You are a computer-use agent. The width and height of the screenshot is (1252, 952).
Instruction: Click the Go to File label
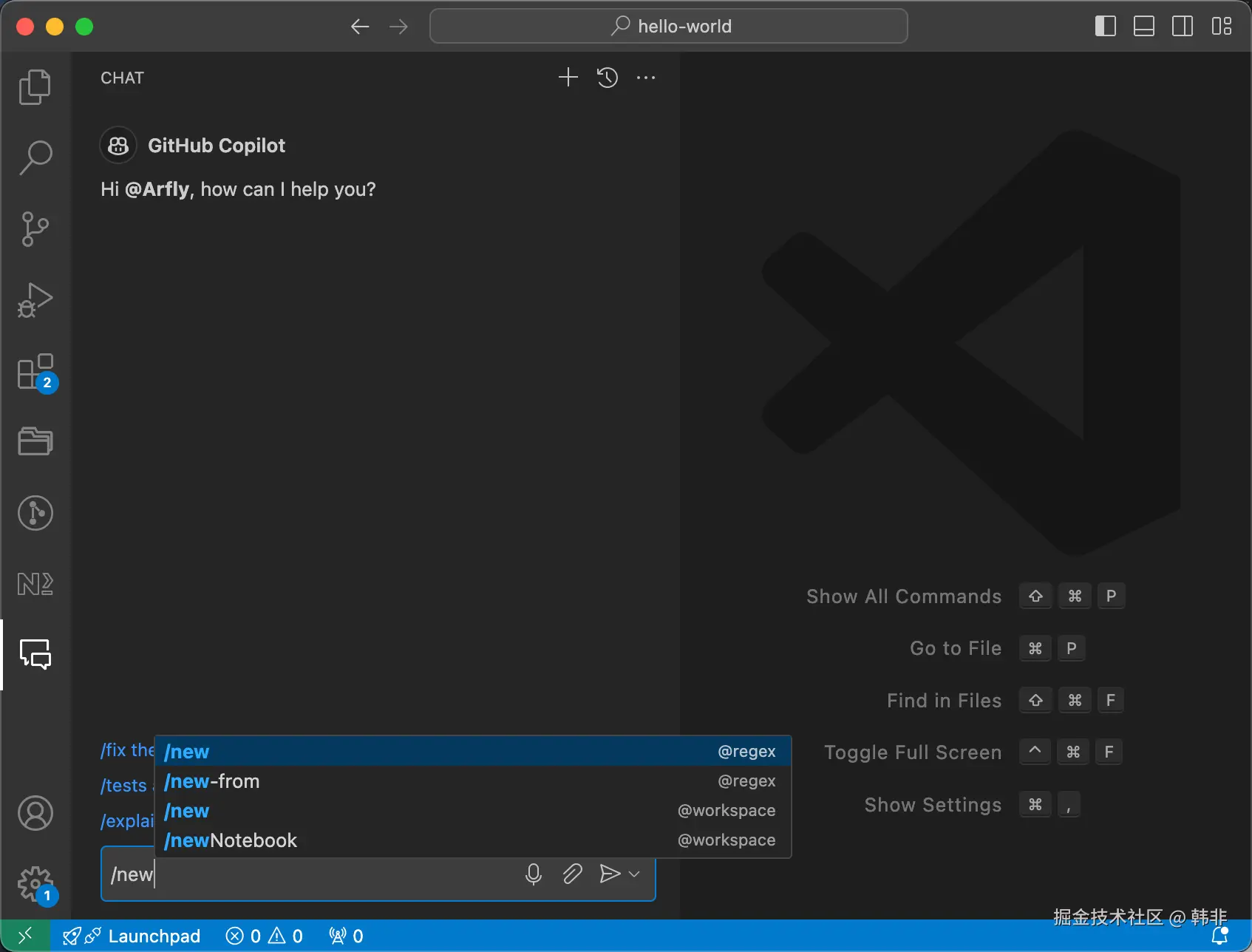(x=956, y=648)
